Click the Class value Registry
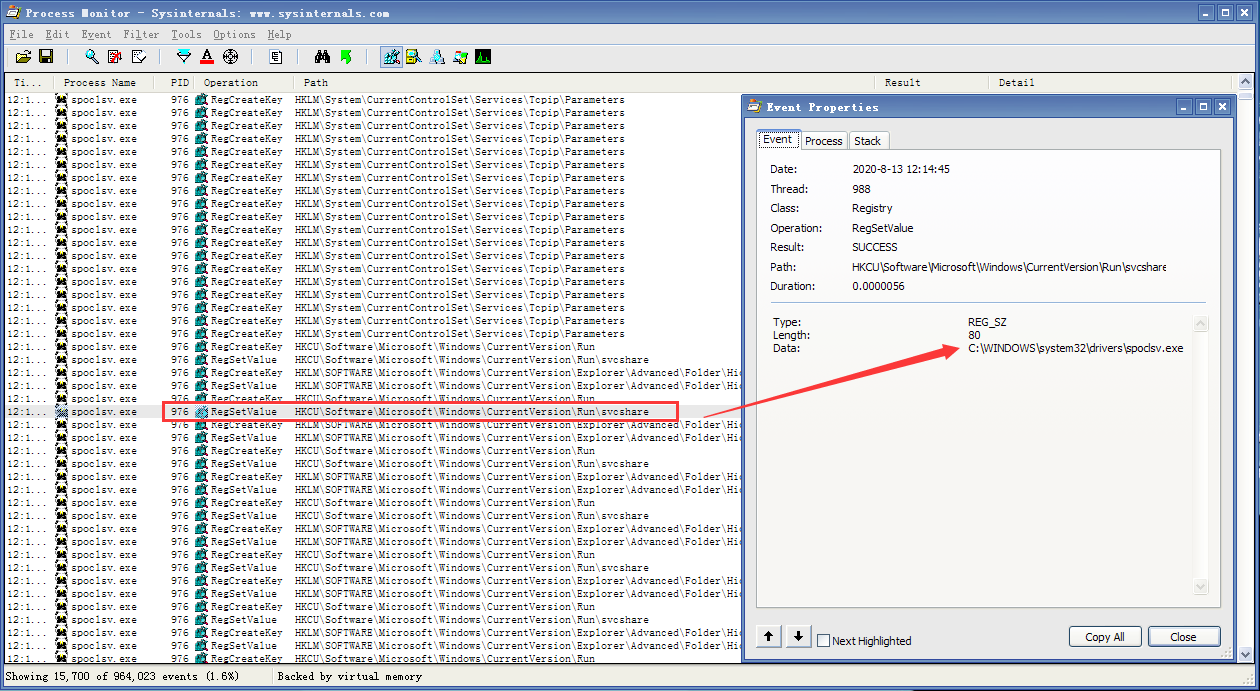This screenshot has height=691, width=1260. pyautogui.click(x=872, y=208)
